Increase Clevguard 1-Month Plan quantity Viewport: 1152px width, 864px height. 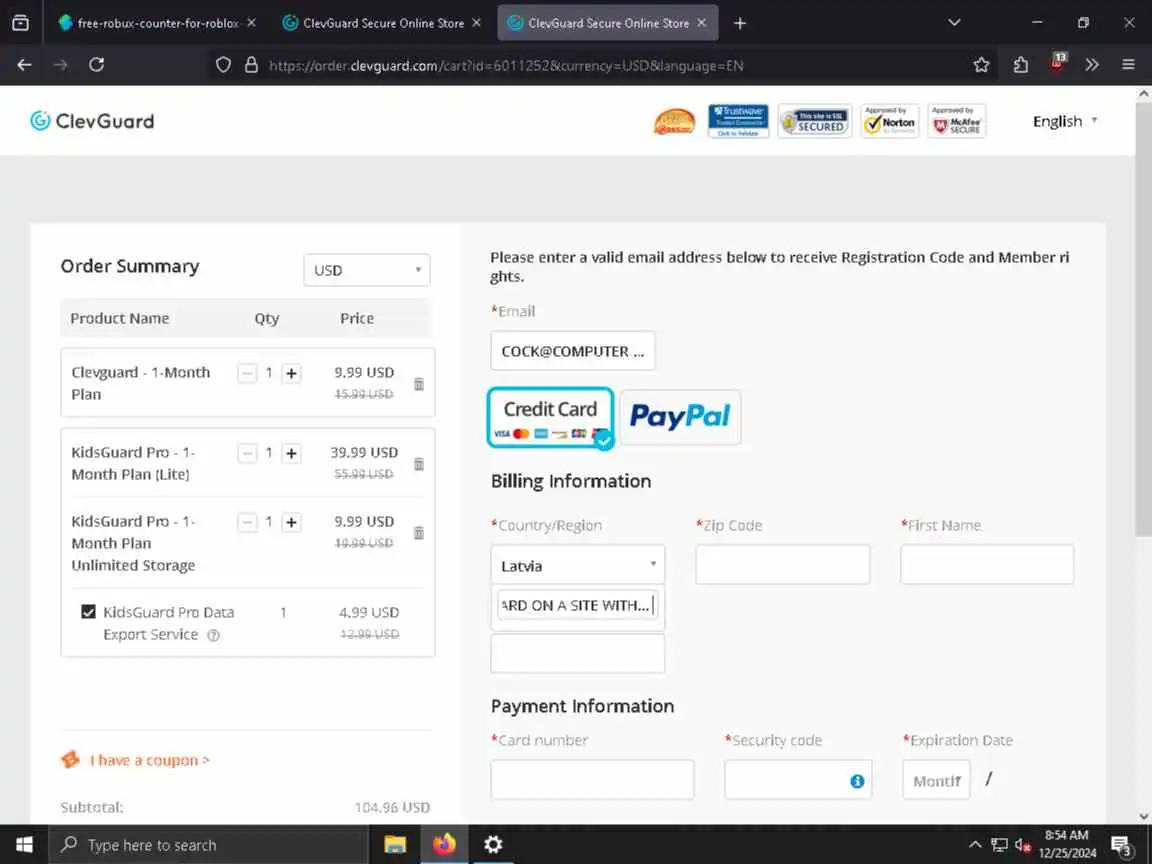tap(292, 373)
